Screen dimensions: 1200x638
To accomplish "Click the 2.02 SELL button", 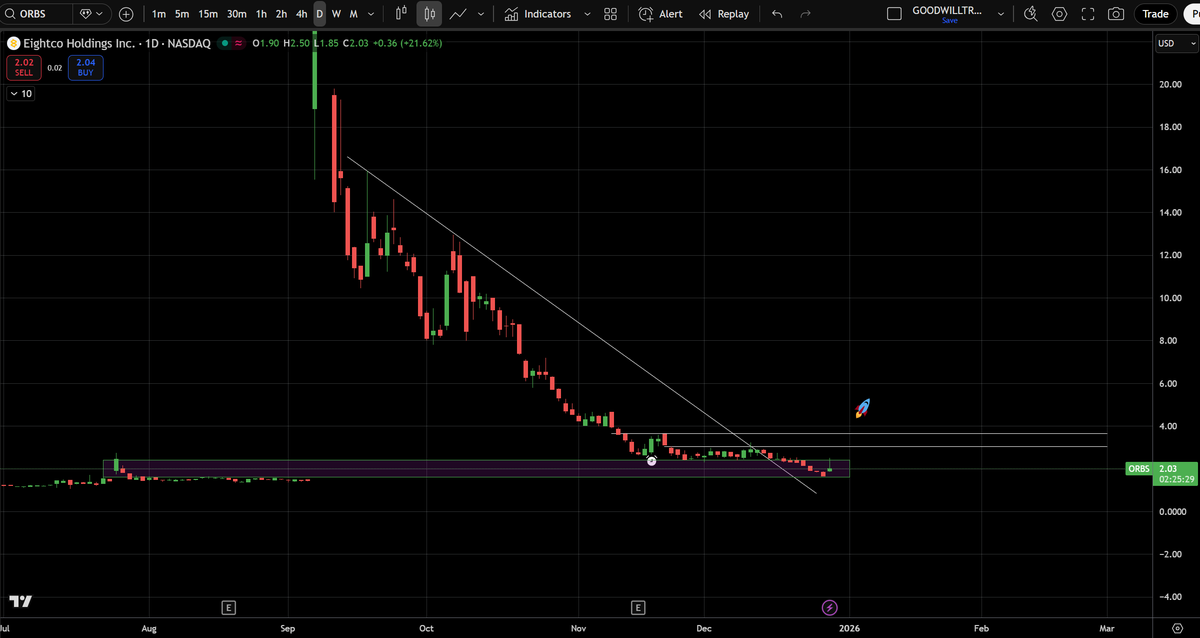I will point(22,67).
